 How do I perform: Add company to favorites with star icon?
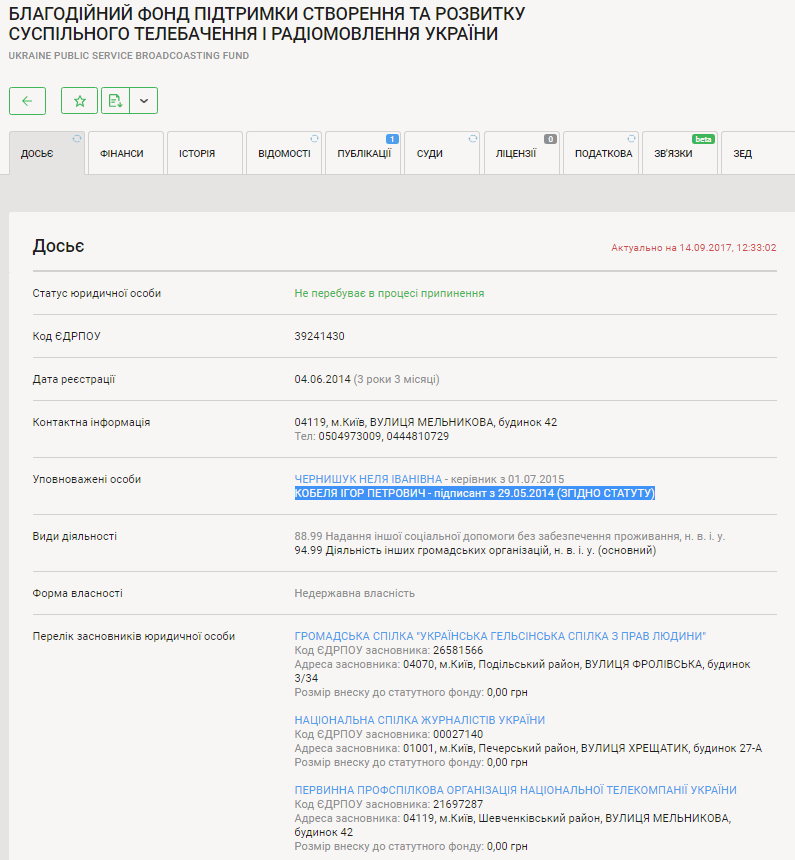(x=80, y=101)
